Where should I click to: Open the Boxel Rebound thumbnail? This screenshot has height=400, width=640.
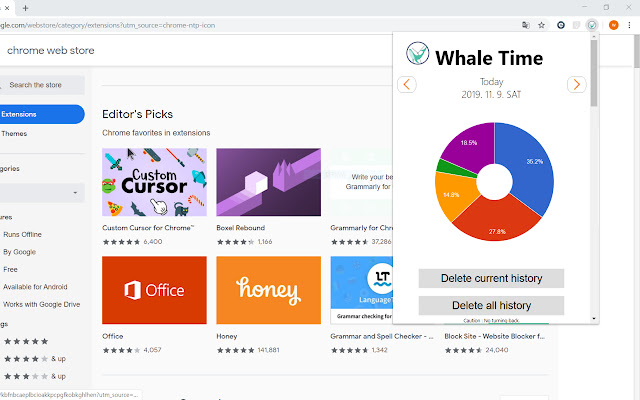click(x=269, y=182)
